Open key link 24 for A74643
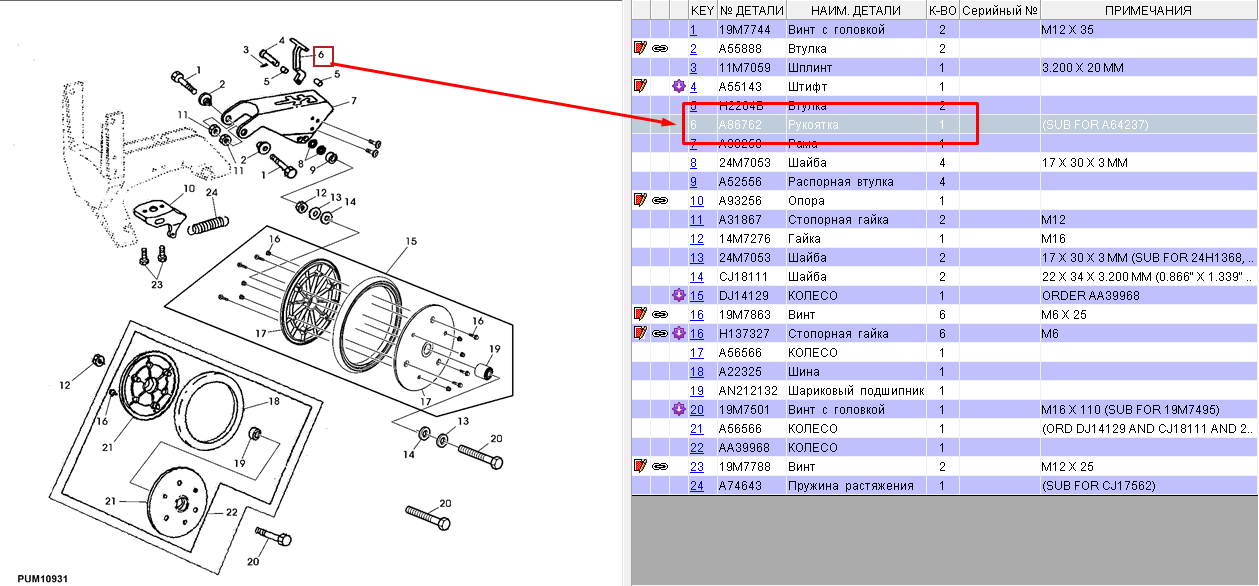 (697, 485)
